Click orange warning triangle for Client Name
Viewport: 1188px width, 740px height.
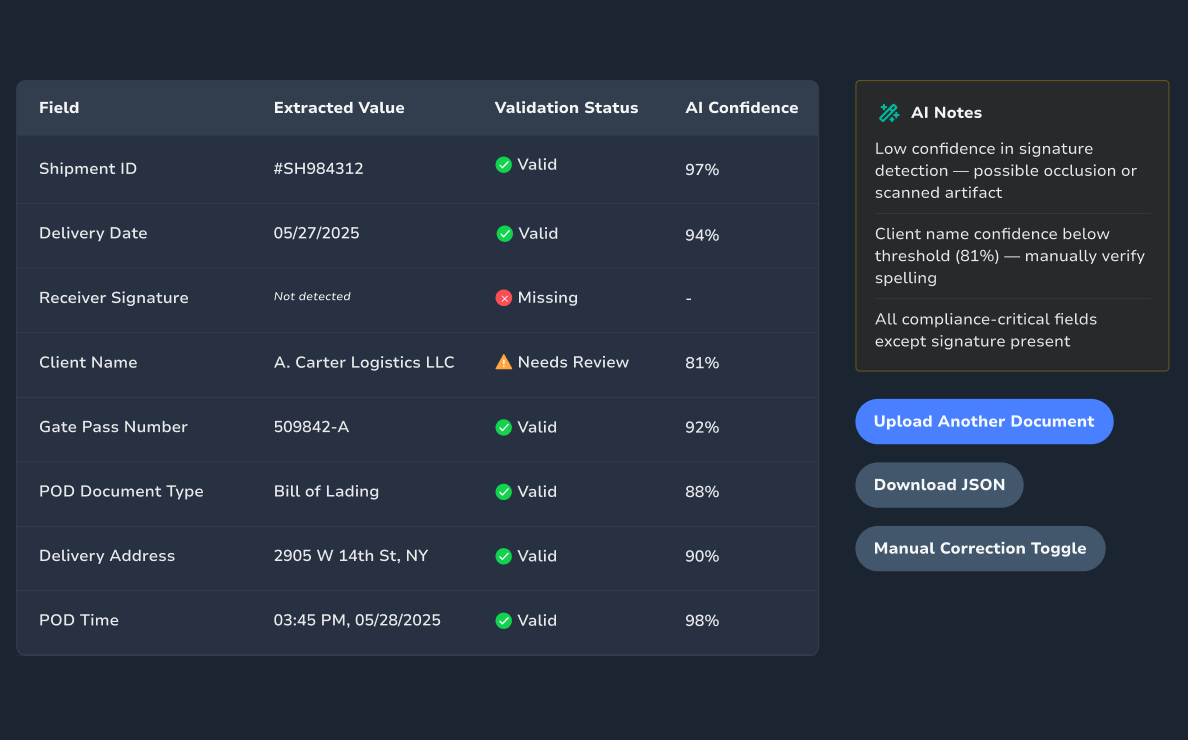coord(504,362)
